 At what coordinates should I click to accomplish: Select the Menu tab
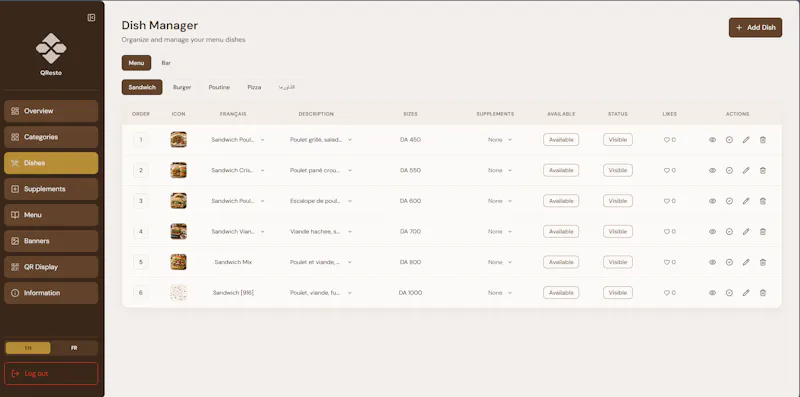click(136, 63)
